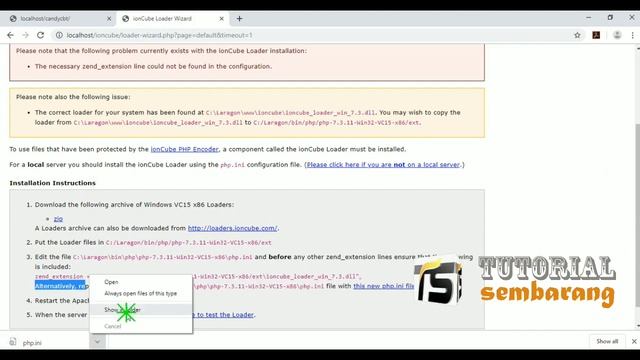Viewport: 640px width, 360px height.
Task: Bookmark this page with the star icon
Action: tap(577, 36)
